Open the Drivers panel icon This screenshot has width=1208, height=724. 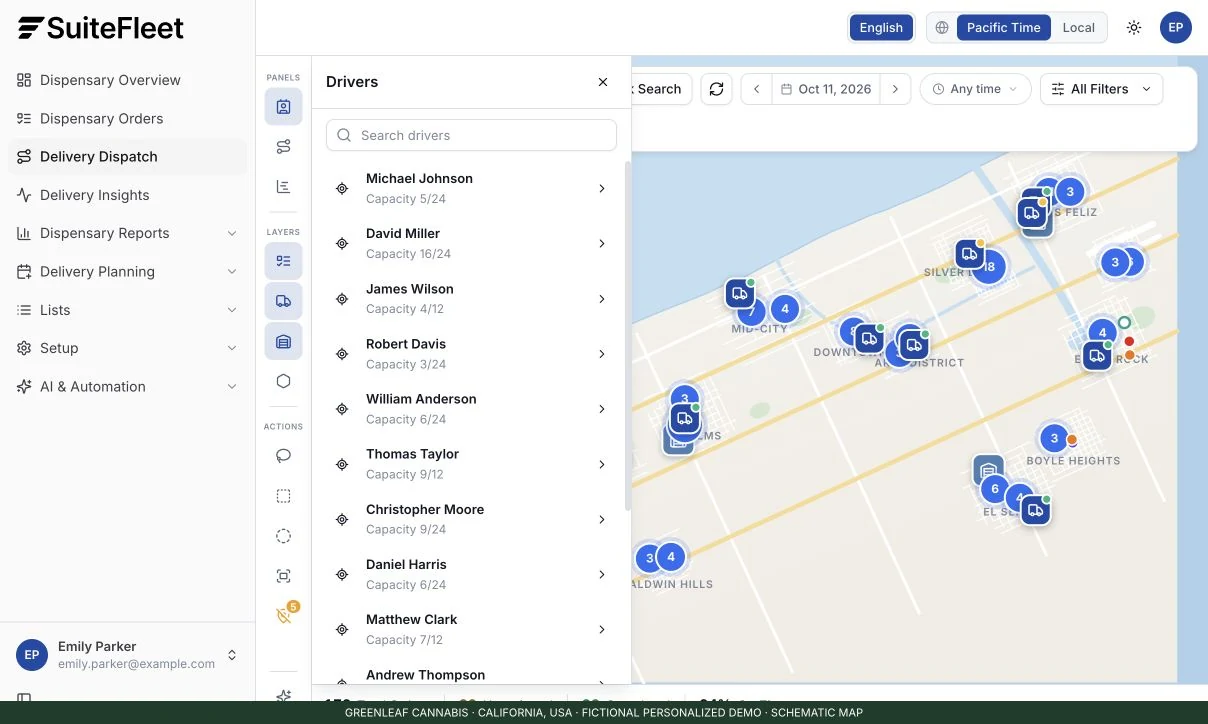coord(283,107)
